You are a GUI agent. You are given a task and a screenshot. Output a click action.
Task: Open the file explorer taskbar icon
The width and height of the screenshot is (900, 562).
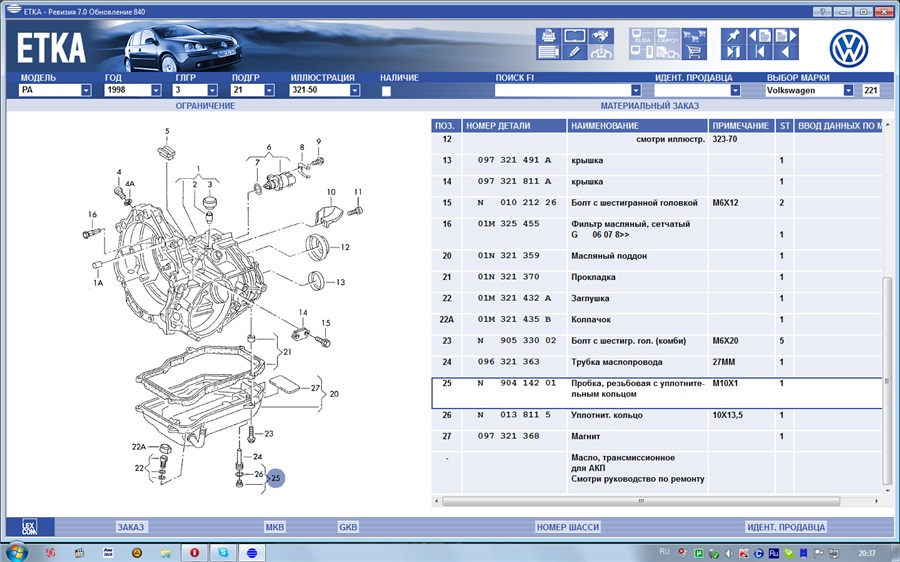coord(165,553)
